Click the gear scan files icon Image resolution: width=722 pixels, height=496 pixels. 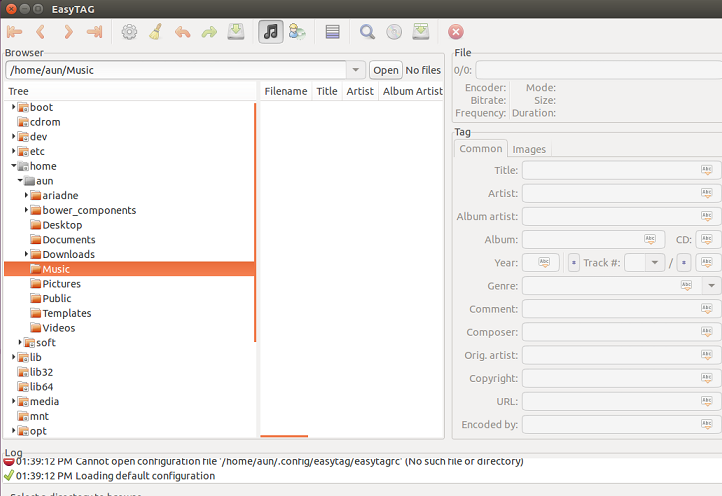(129, 32)
